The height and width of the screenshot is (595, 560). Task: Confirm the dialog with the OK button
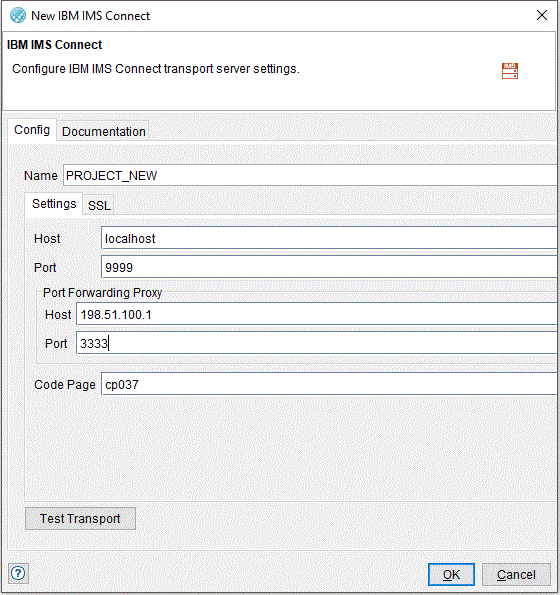pyautogui.click(x=451, y=575)
